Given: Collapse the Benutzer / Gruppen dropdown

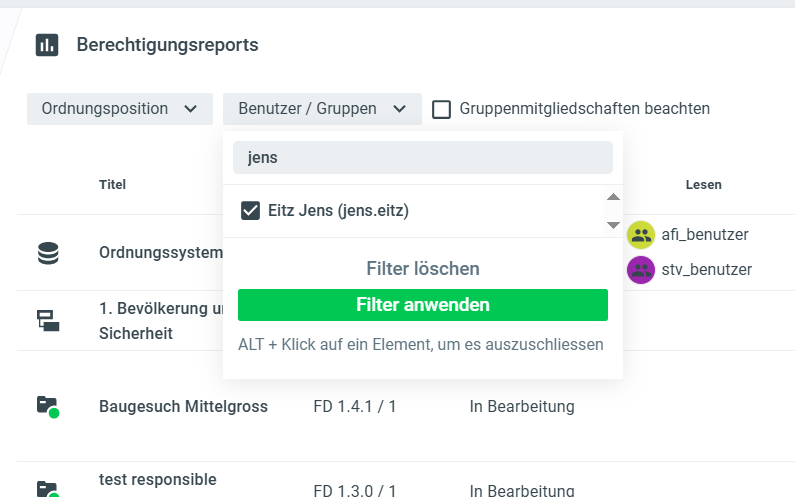Looking at the screenshot, I should 322,109.
